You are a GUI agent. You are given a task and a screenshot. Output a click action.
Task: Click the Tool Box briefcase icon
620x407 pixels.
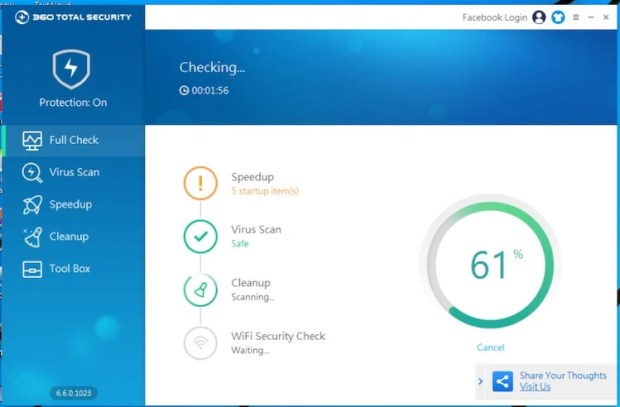coord(32,269)
